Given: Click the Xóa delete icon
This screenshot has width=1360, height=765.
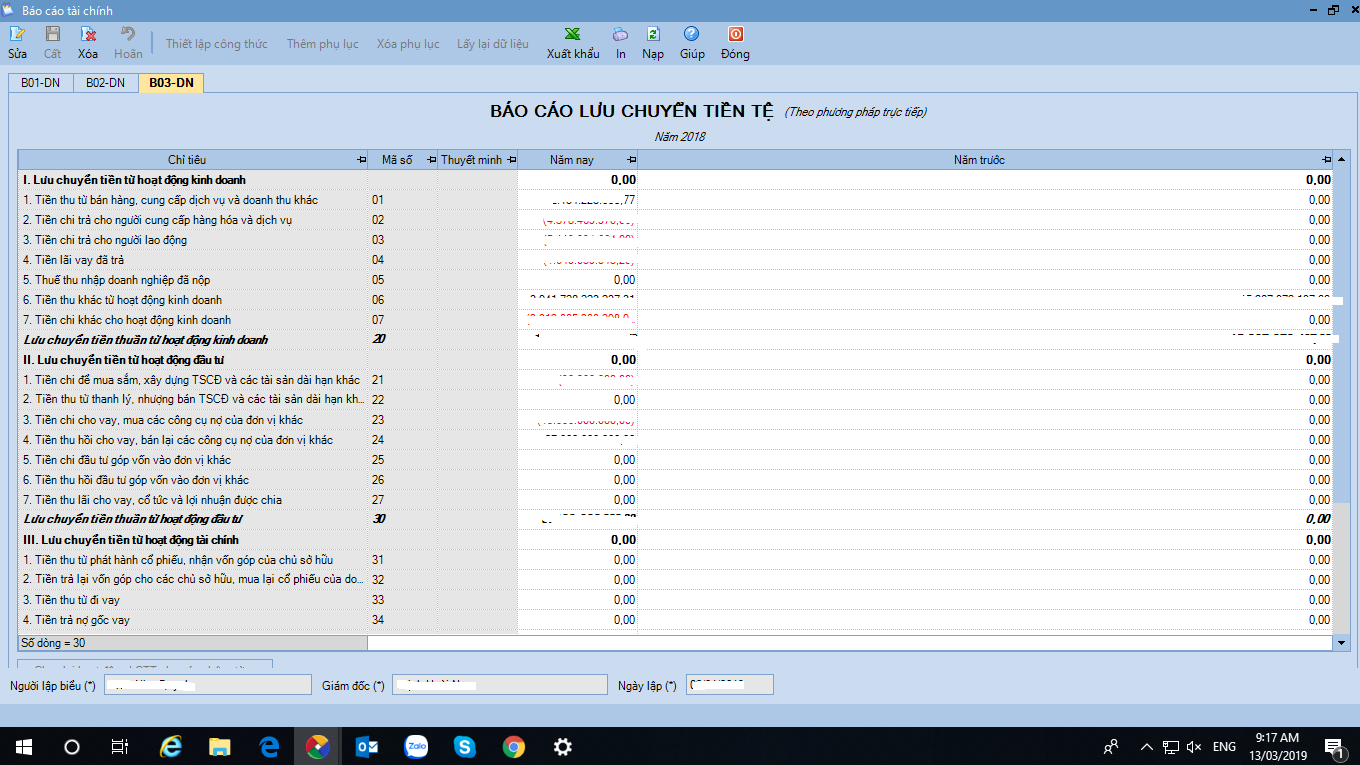Looking at the screenshot, I should [x=88, y=35].
